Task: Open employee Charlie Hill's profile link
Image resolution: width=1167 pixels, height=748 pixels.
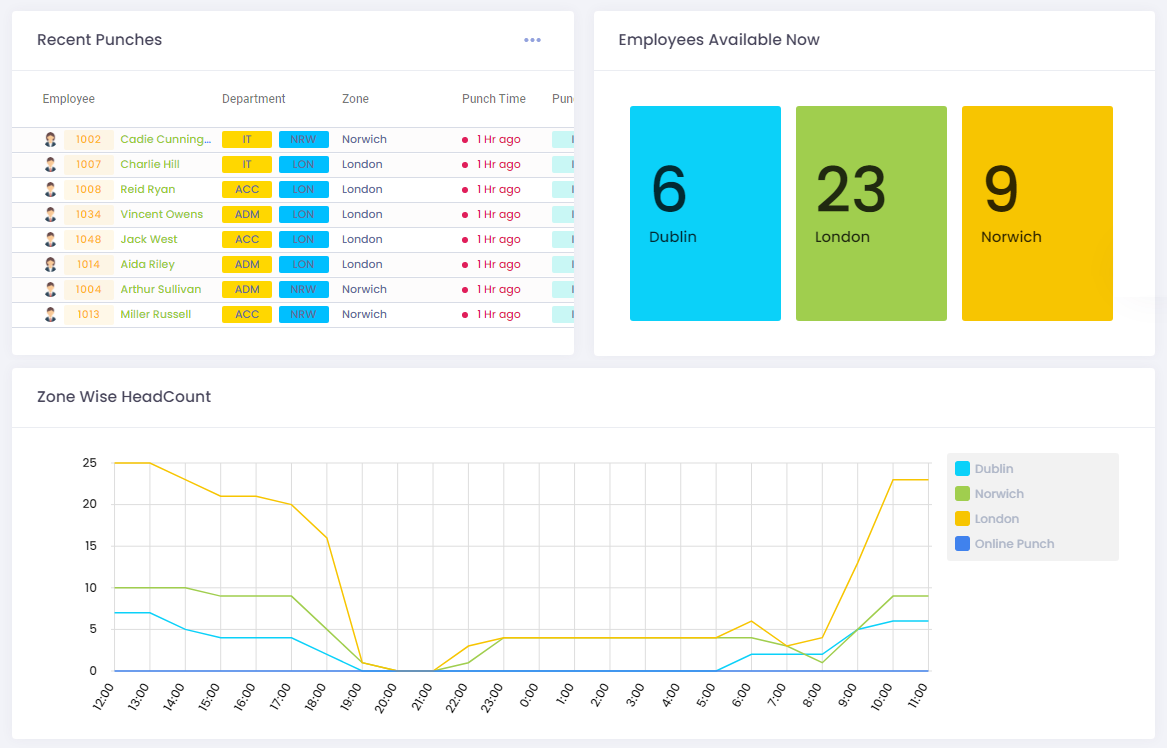Action: (x=150, y=164)
